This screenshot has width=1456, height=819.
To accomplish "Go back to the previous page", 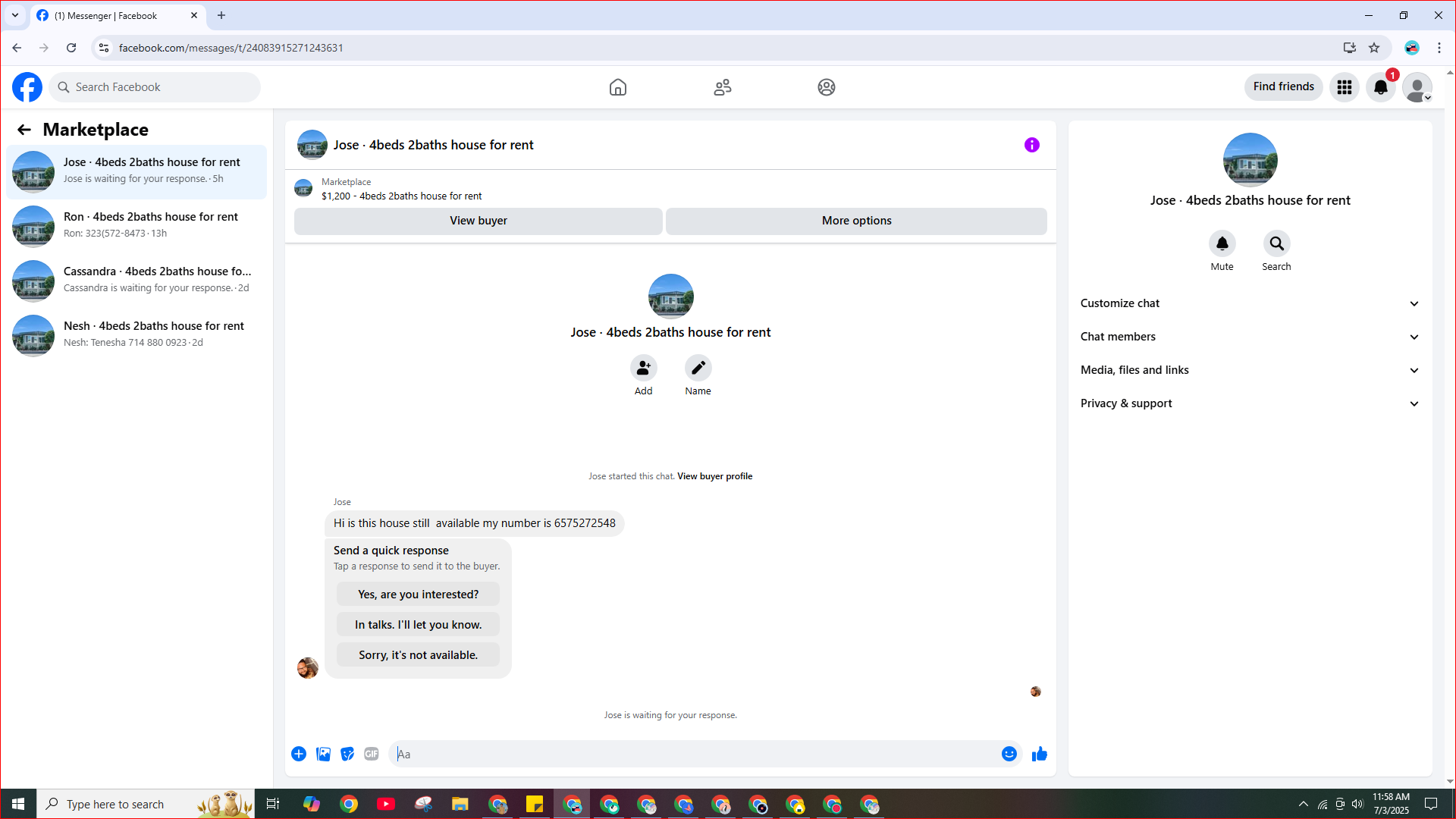I will coord(17,48).
